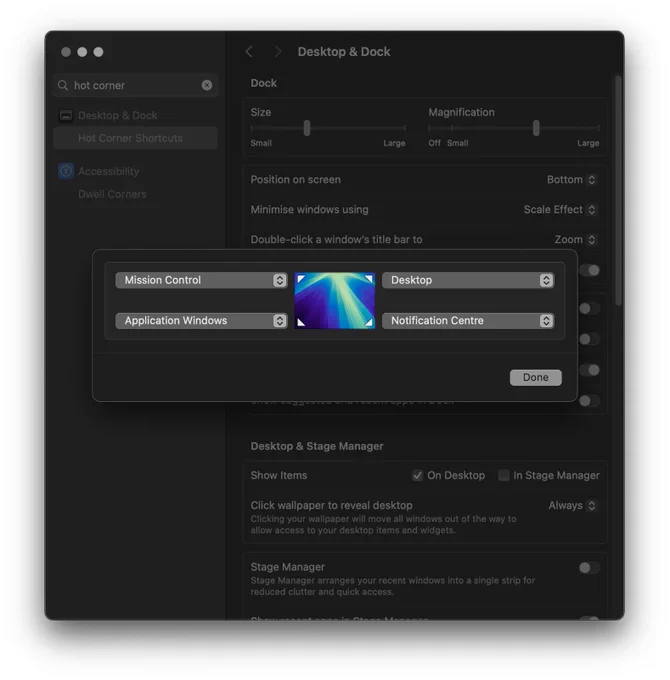Change double-click title bar Zoom option
Image resolution: width=670 pixels, height=680 pixels.
[x=575, y=240]
